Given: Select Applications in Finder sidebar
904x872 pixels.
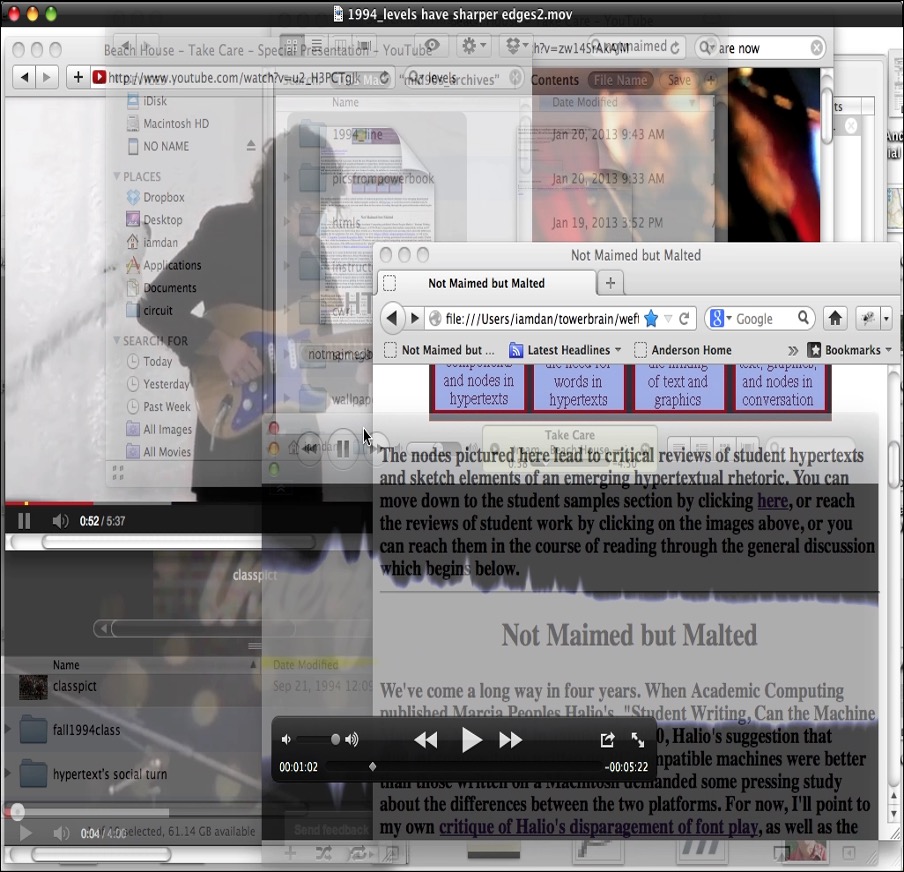Looking at the screenshot, I should 164,265.
